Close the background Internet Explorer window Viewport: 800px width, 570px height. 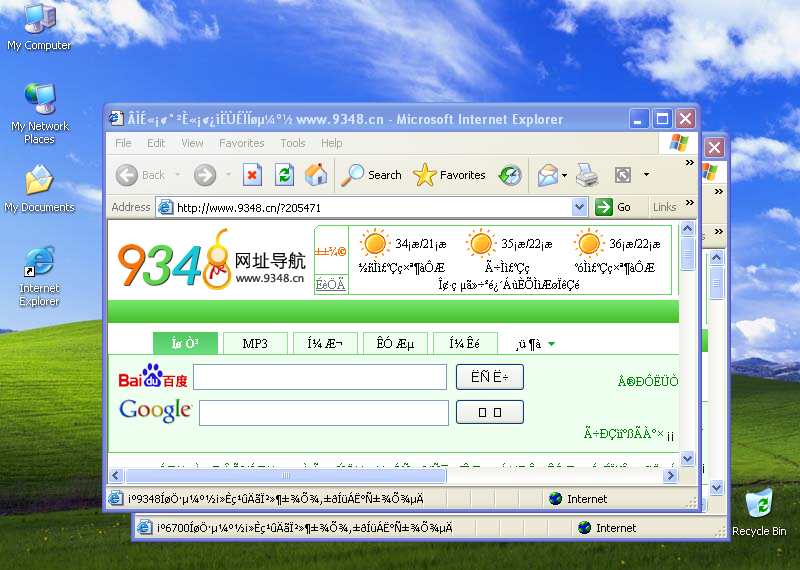[x=714, y=147]
